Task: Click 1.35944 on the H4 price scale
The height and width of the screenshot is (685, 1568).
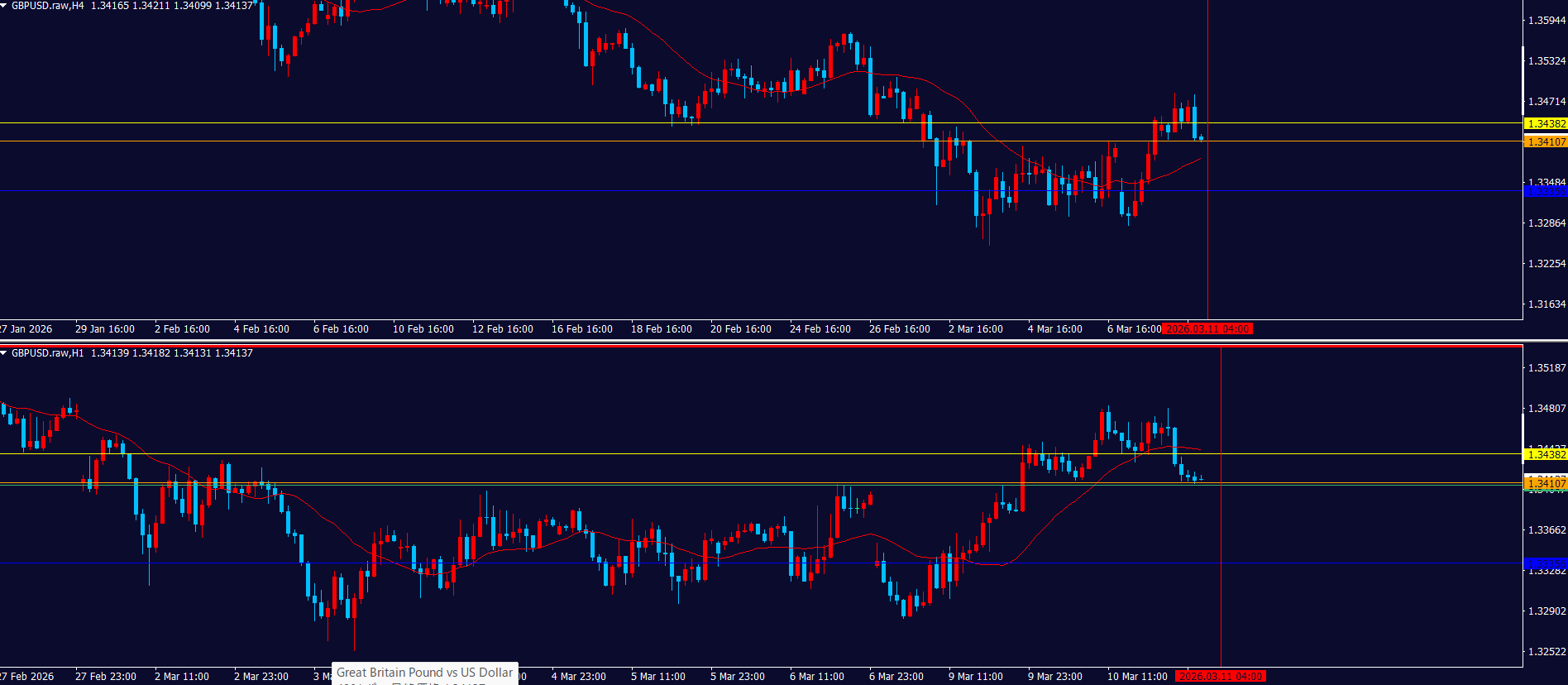Action: pos(1546,21)
